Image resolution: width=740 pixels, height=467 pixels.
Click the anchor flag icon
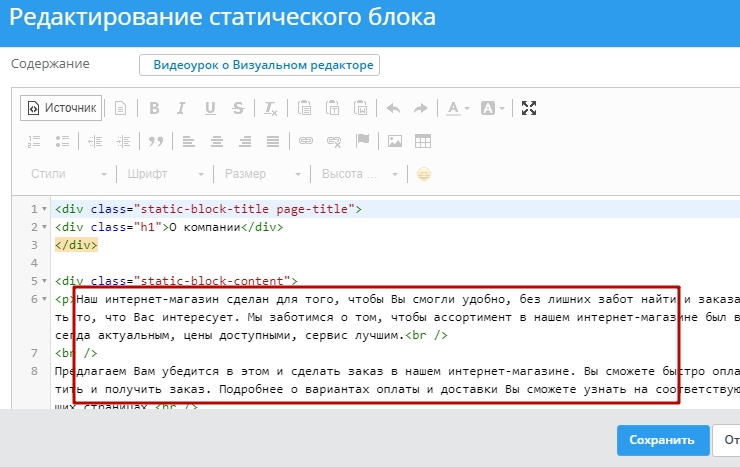click(x=363, y=141)
